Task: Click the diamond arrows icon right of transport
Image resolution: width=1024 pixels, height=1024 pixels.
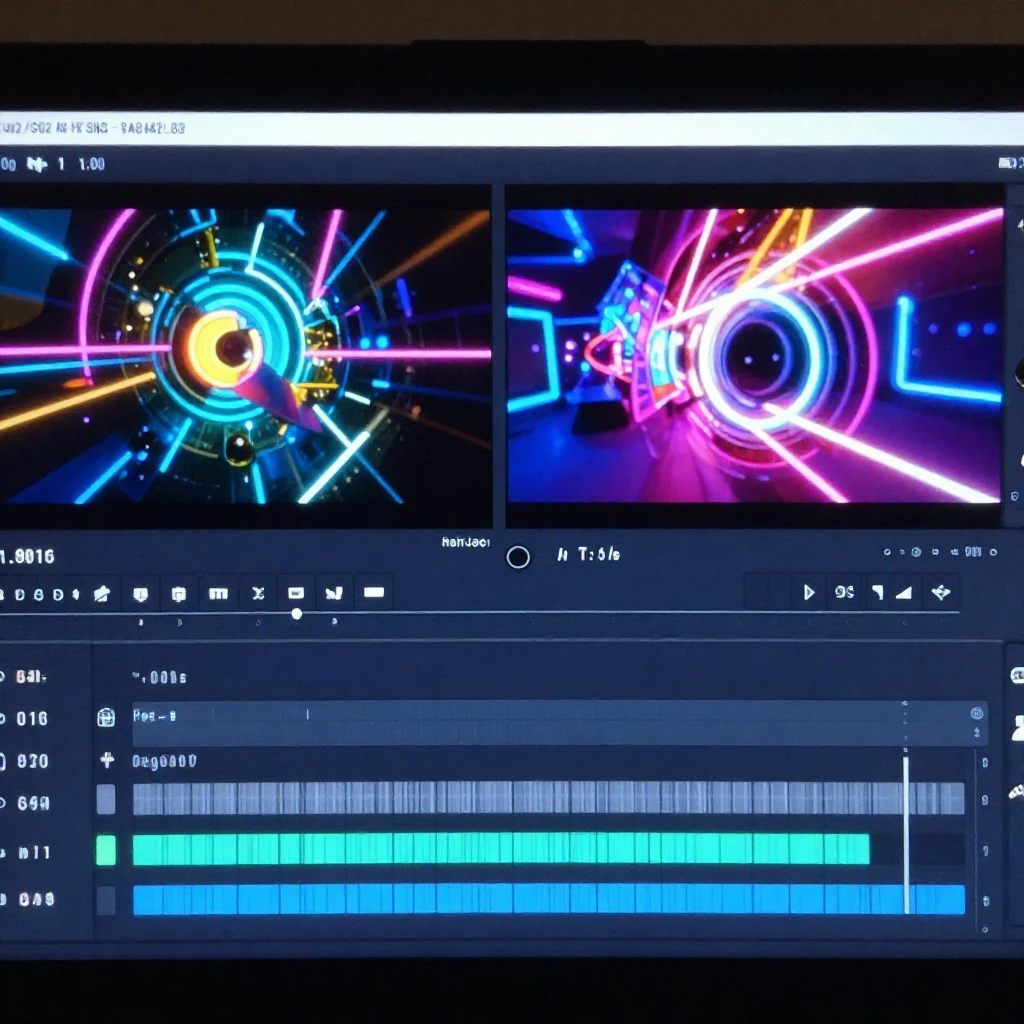Action: click(x=940, y=592)
